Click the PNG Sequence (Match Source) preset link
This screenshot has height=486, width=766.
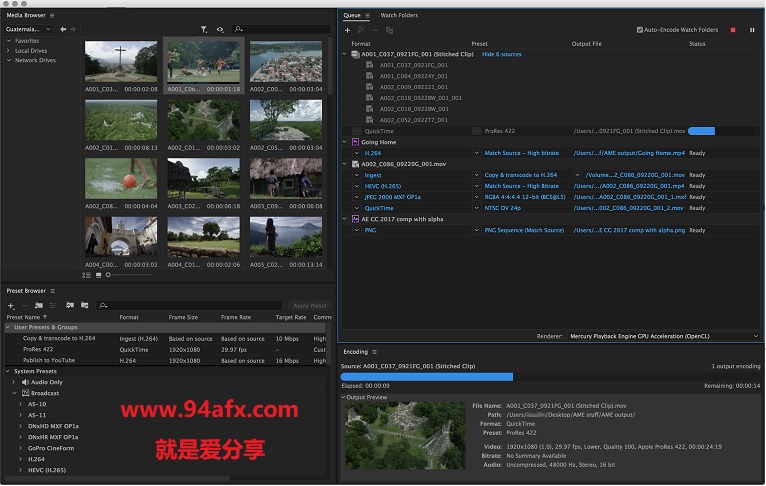click(524, 230)
